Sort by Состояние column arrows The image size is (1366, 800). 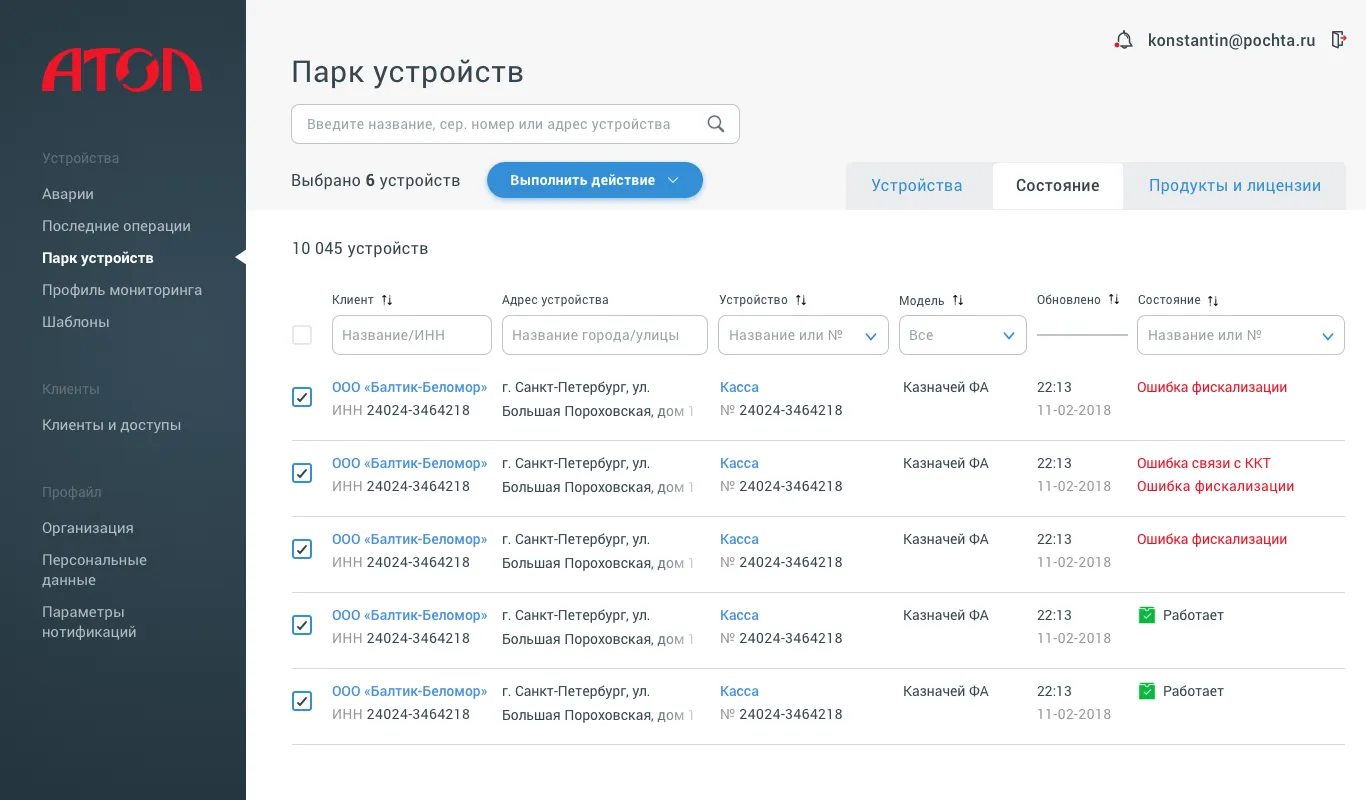point(1213,300)
